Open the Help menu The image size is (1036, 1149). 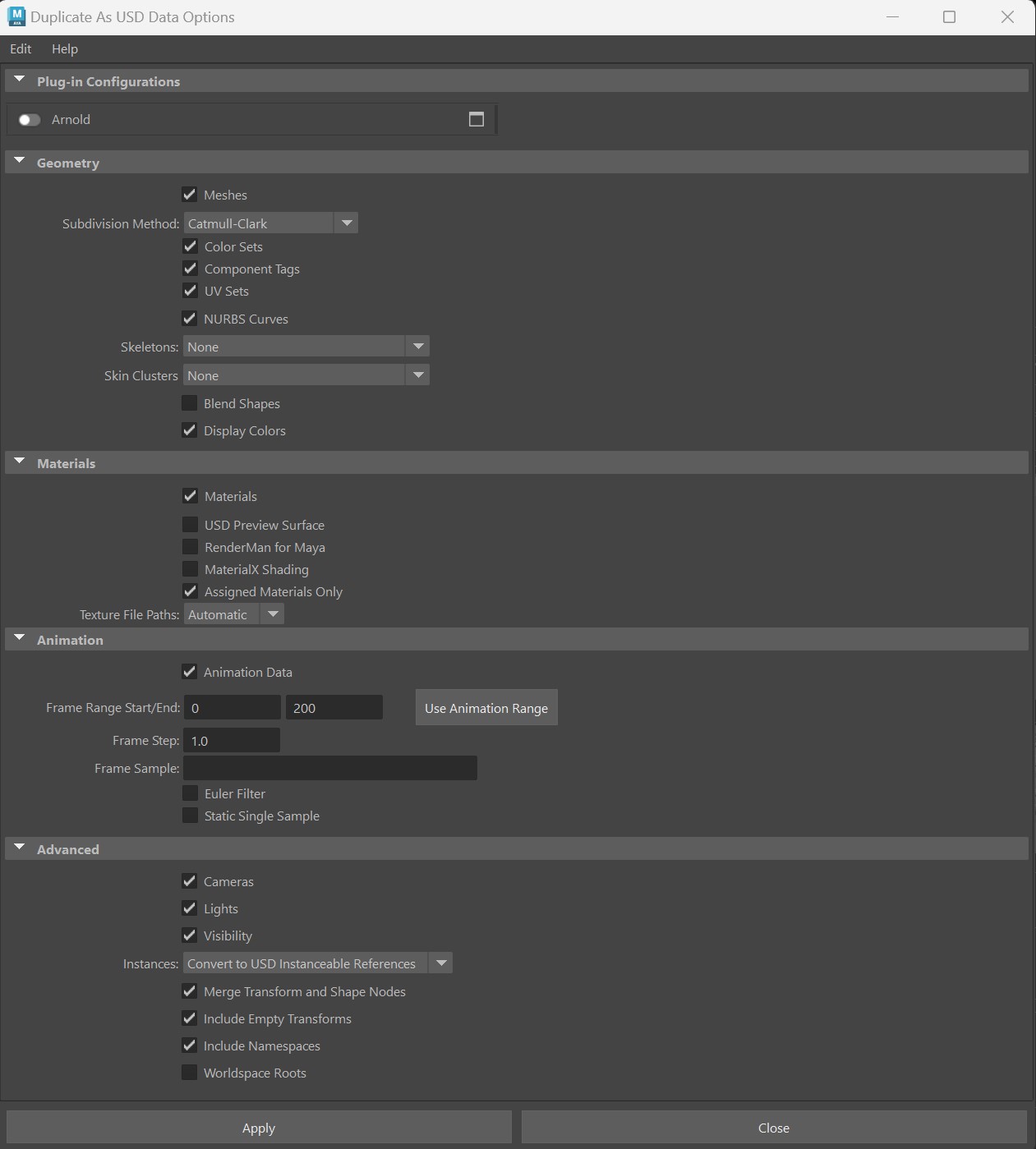coord(65,48)
